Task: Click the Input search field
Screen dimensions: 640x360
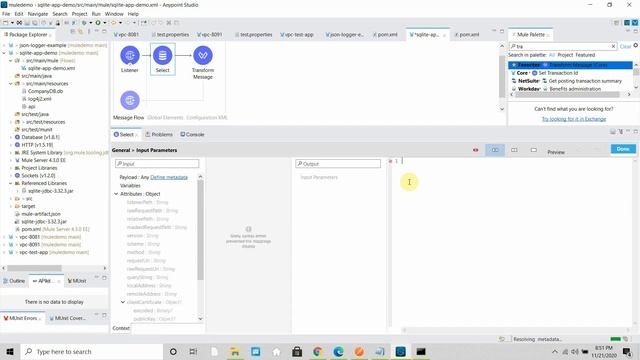Action: point(157,164)
